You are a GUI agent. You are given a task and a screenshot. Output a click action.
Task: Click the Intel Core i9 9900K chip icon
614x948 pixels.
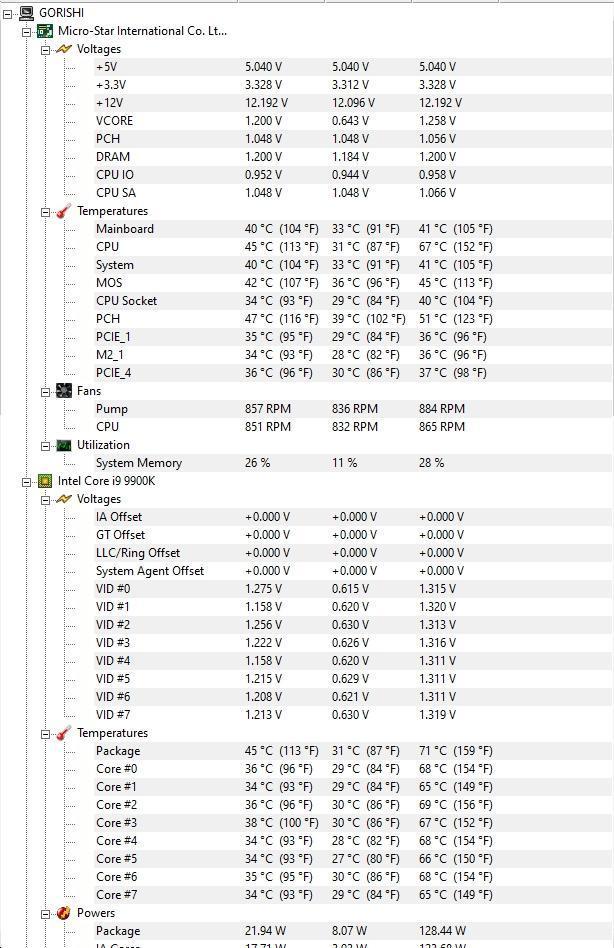point(45,481)
